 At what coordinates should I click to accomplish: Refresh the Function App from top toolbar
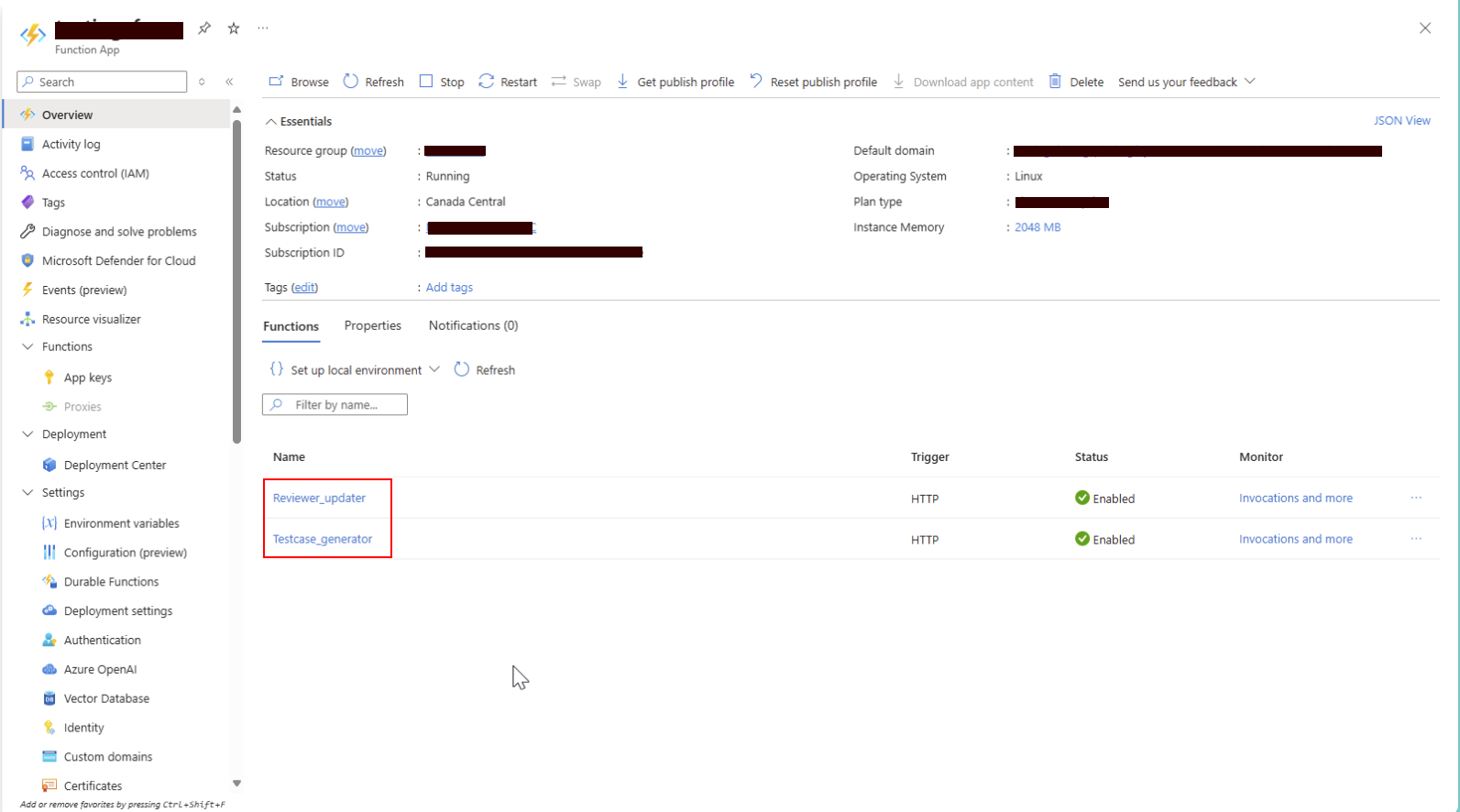pyautogui.click(x=374, y=82)
